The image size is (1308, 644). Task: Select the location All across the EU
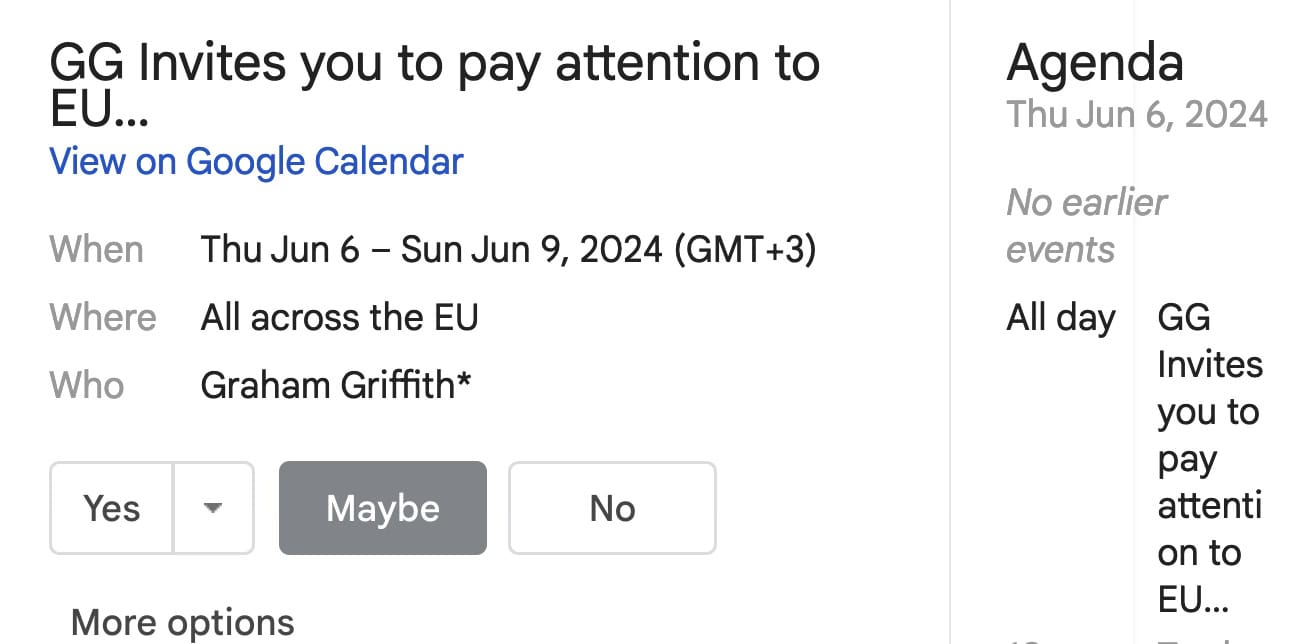click(x=339, y=317)
